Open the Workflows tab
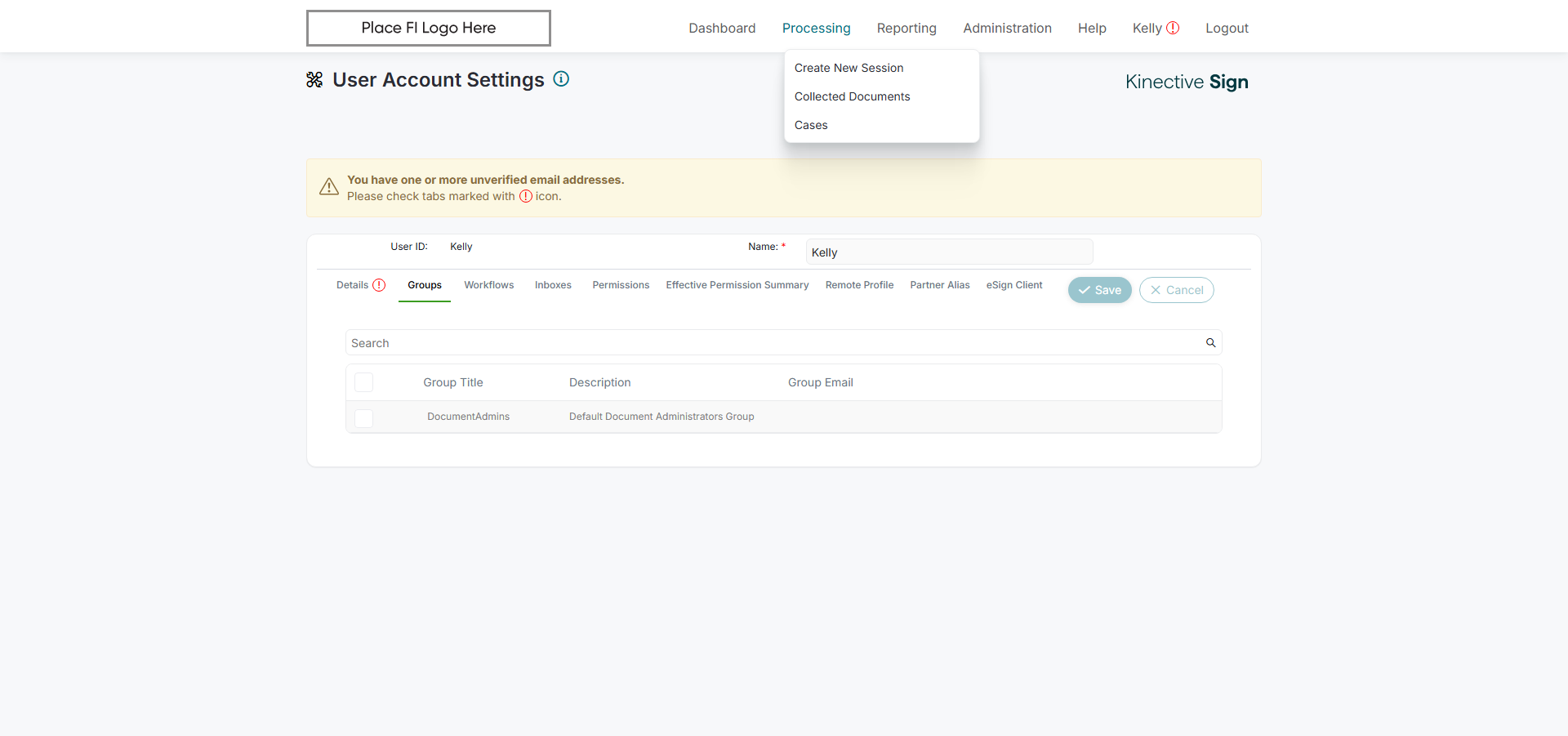 tap(489, 285)
